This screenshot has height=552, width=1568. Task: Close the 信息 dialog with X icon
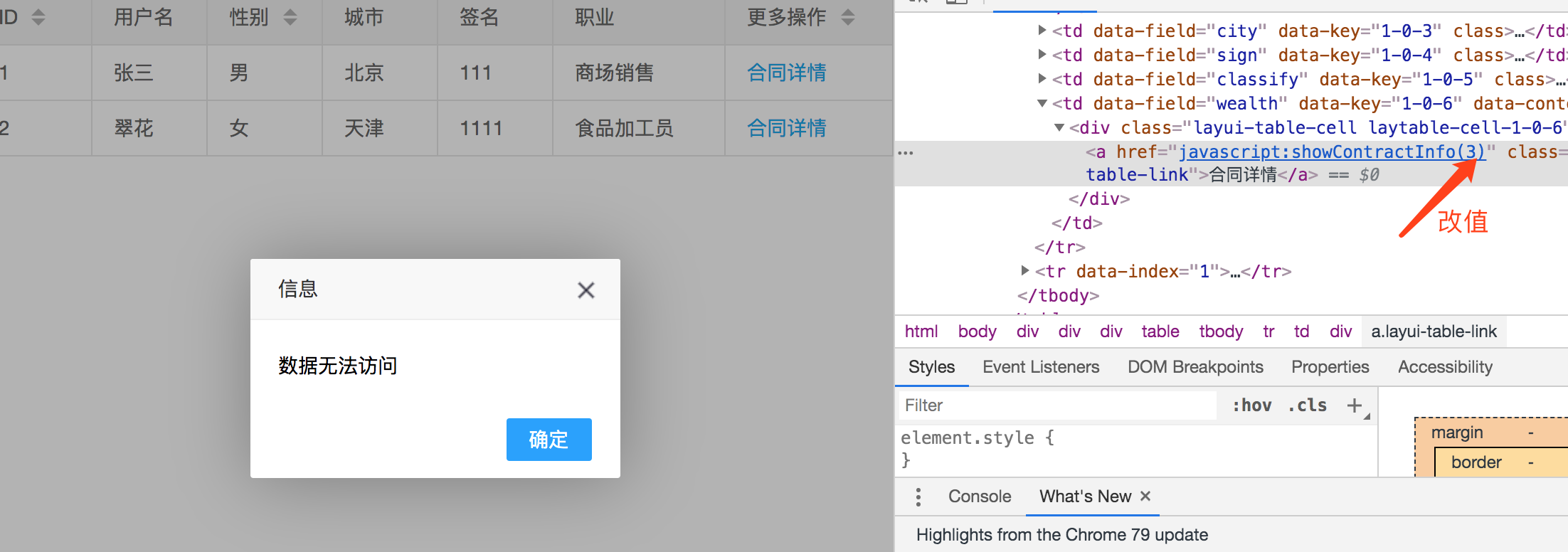(x=586, y=290)
